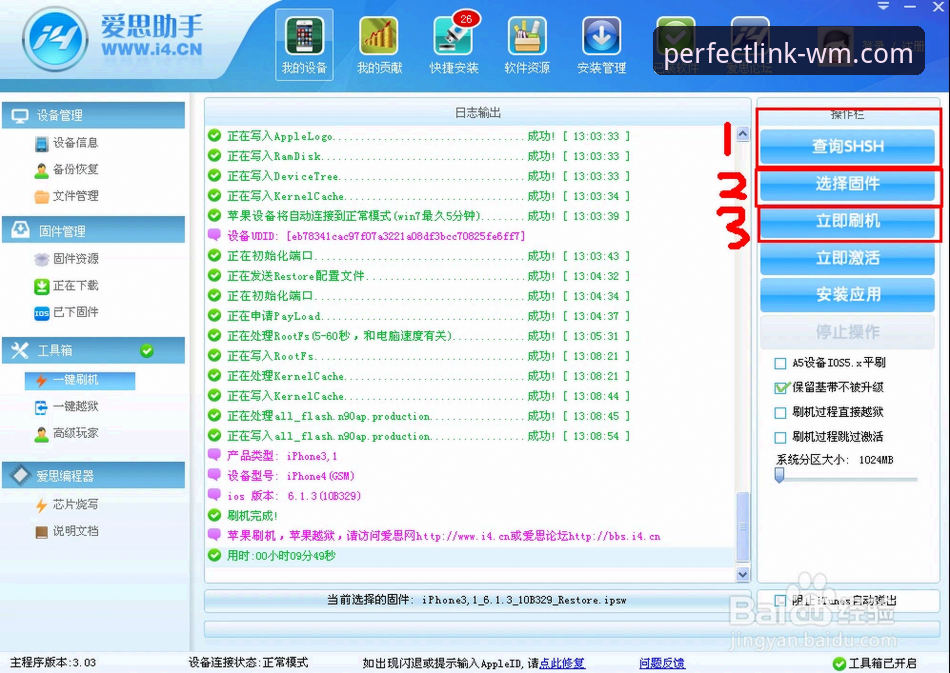Open 高级玩家 in sidebar
Screen dimensions: 950x673
(x=67, y=434)
